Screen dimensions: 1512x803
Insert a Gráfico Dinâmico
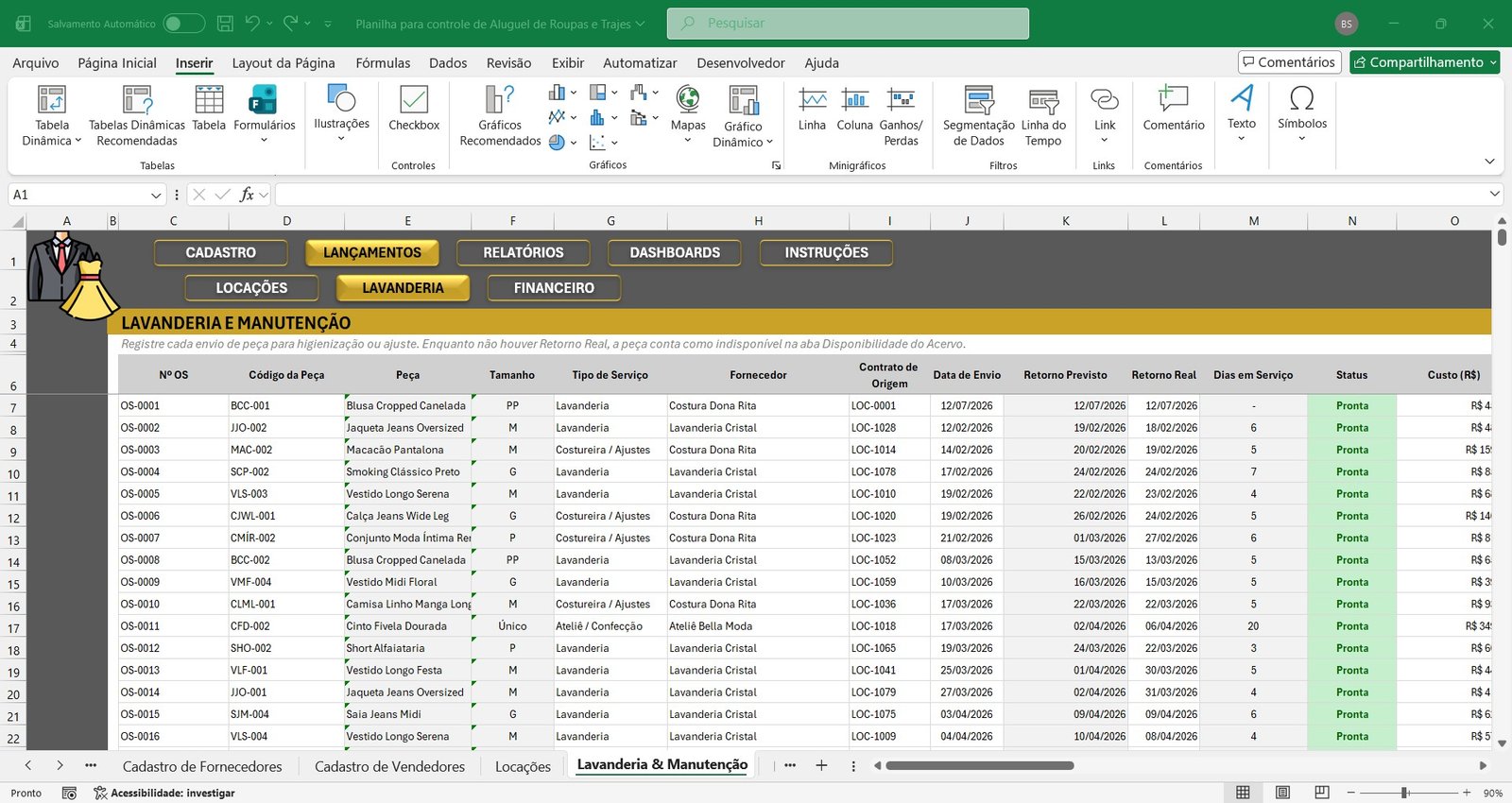pos(743,115)
